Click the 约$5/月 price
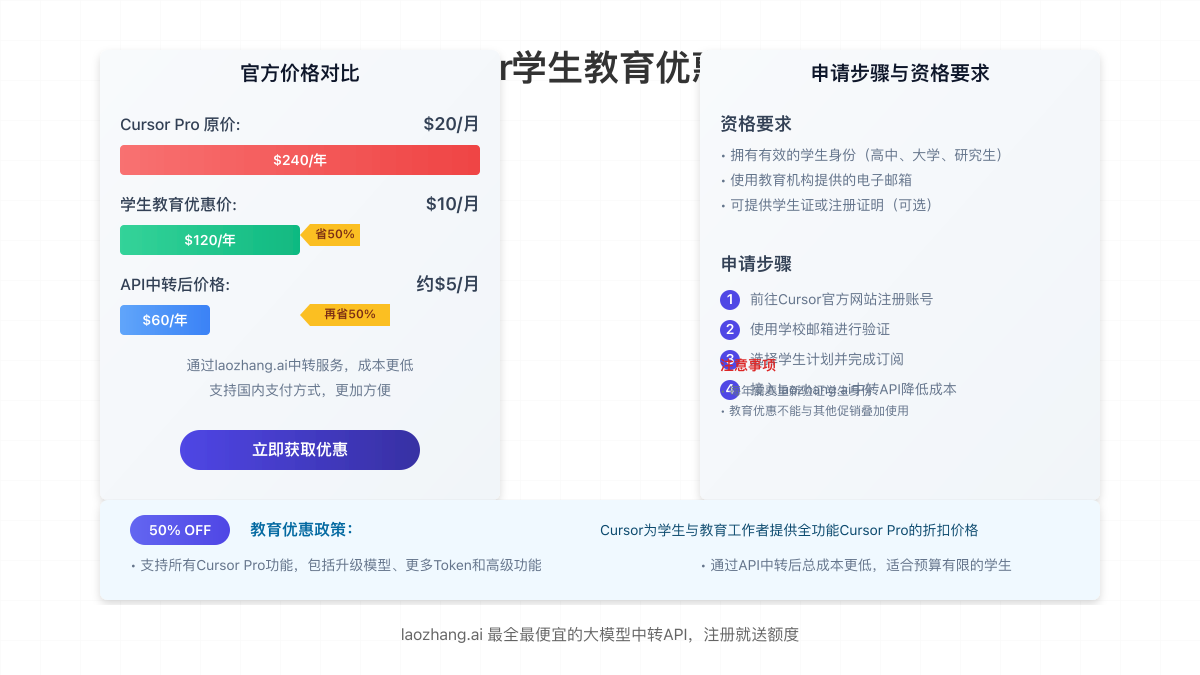This screenshot has width=1200, height=675. click(x=448, y=284)
